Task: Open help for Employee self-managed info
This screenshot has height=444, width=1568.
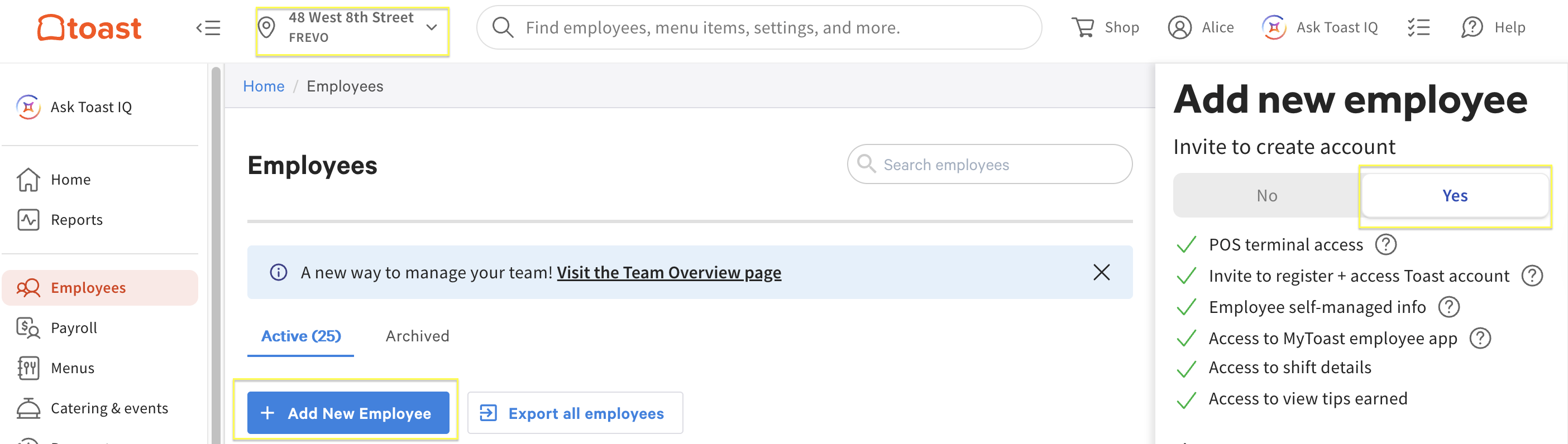Action: [1449, 307]
